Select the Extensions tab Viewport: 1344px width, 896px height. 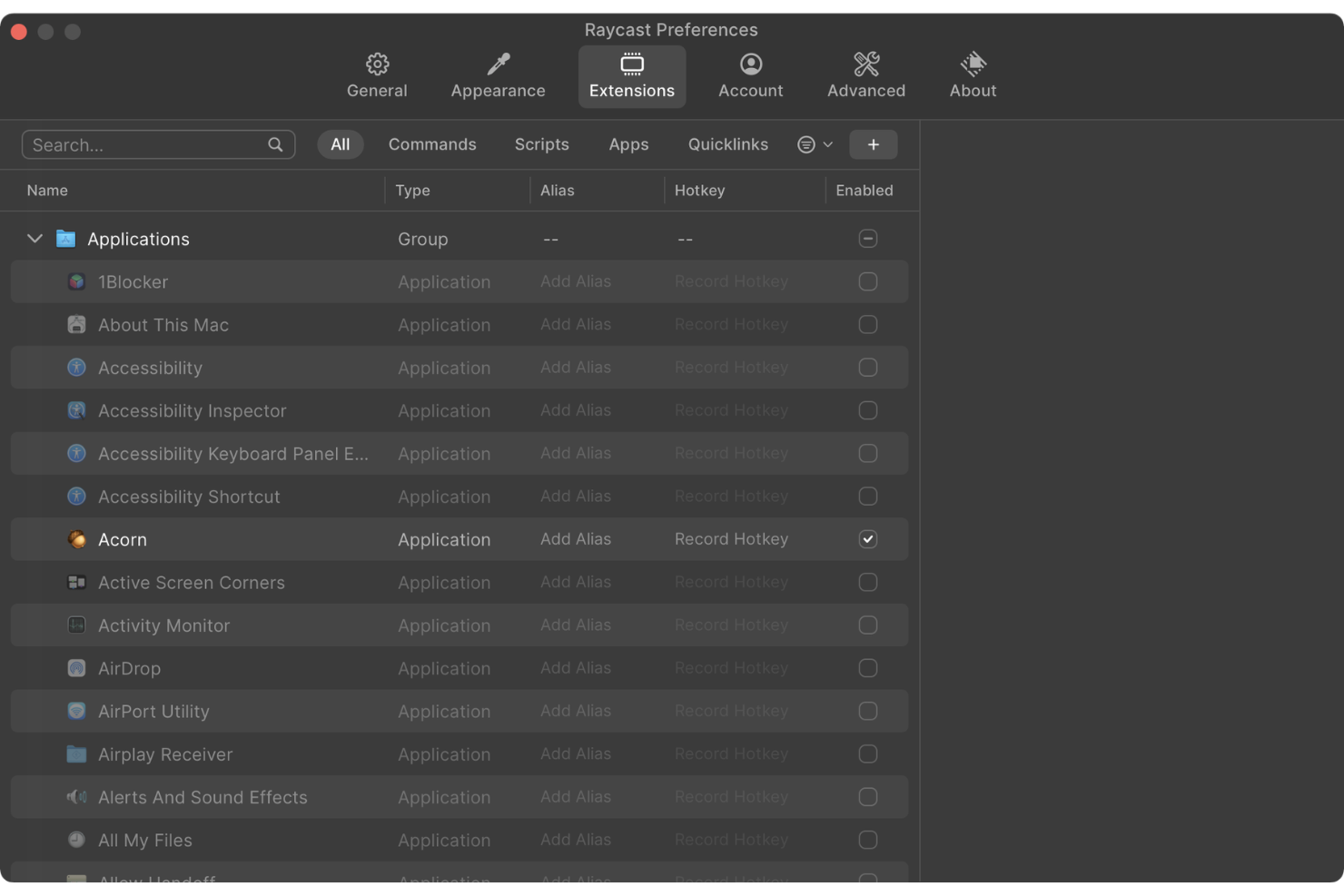coord(632,76)
